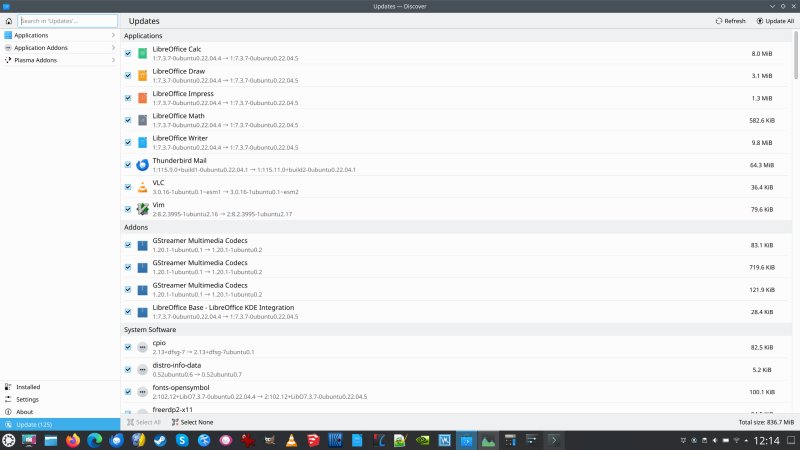Uncheck the LibreOffice Impress update

[x=128, y=98]
